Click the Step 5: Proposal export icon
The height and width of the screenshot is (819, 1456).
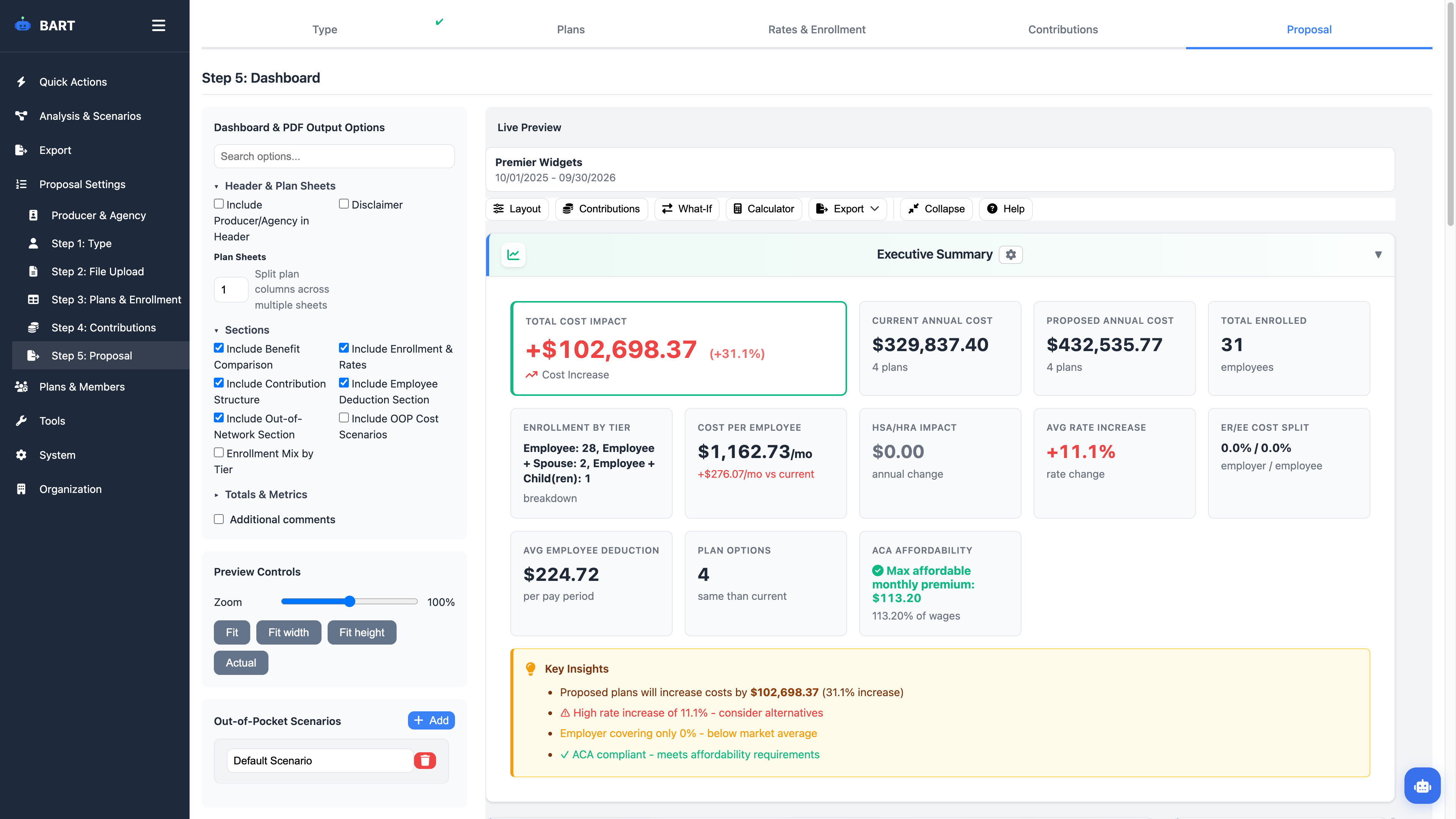click(33, 356)
